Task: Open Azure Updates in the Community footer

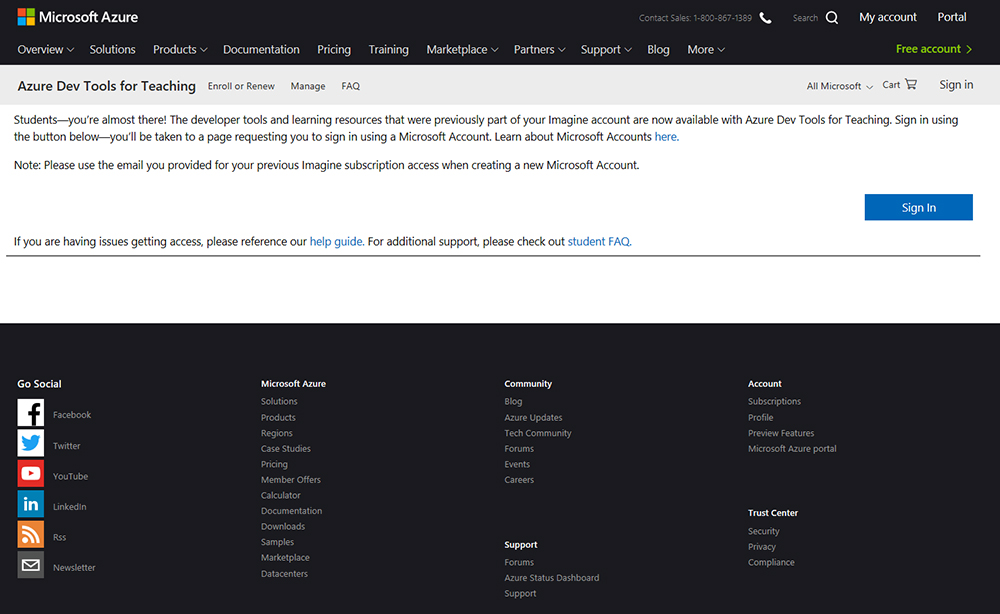Action: 533,418
